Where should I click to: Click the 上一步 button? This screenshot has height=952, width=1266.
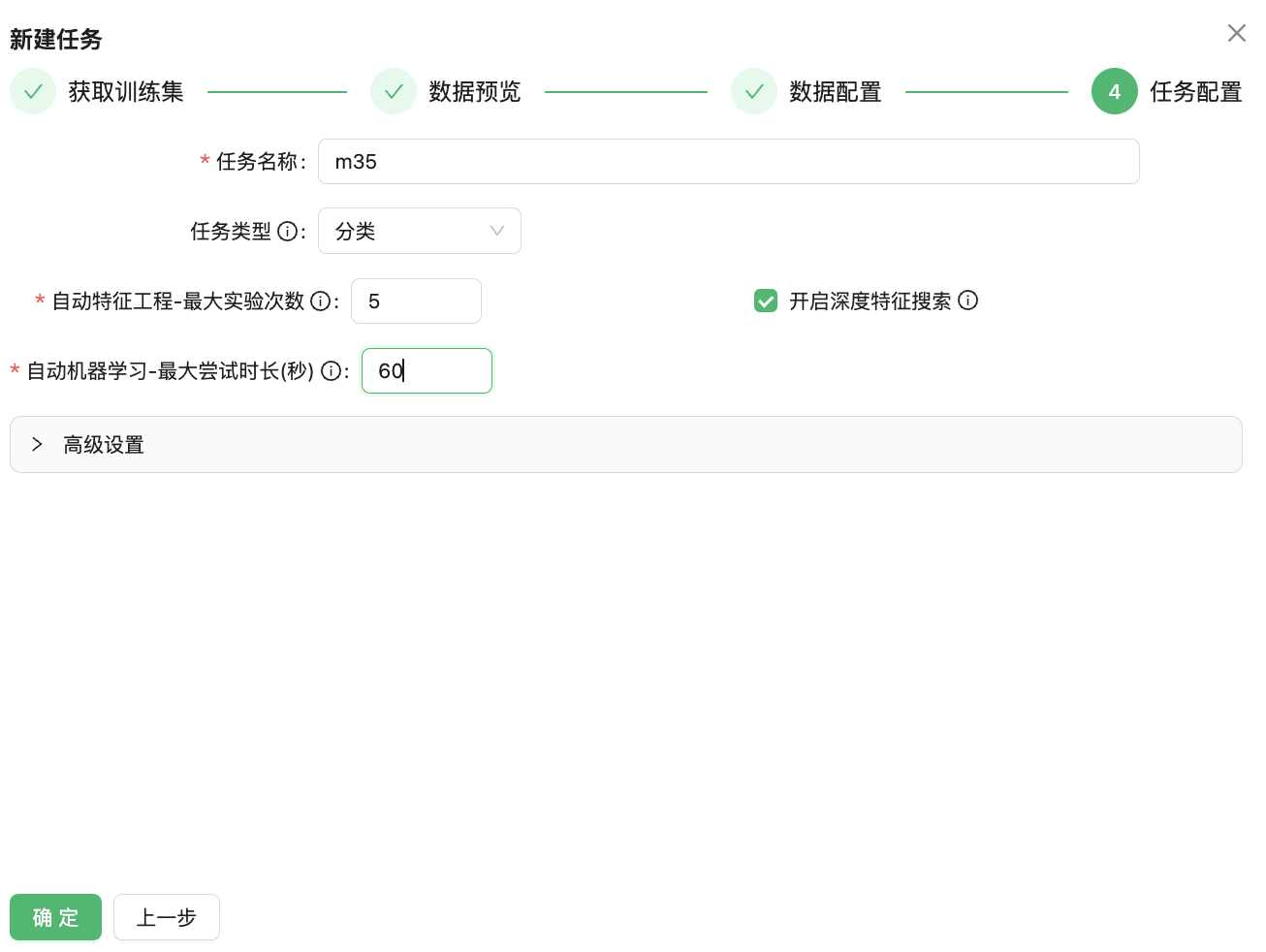pos(167,917)
